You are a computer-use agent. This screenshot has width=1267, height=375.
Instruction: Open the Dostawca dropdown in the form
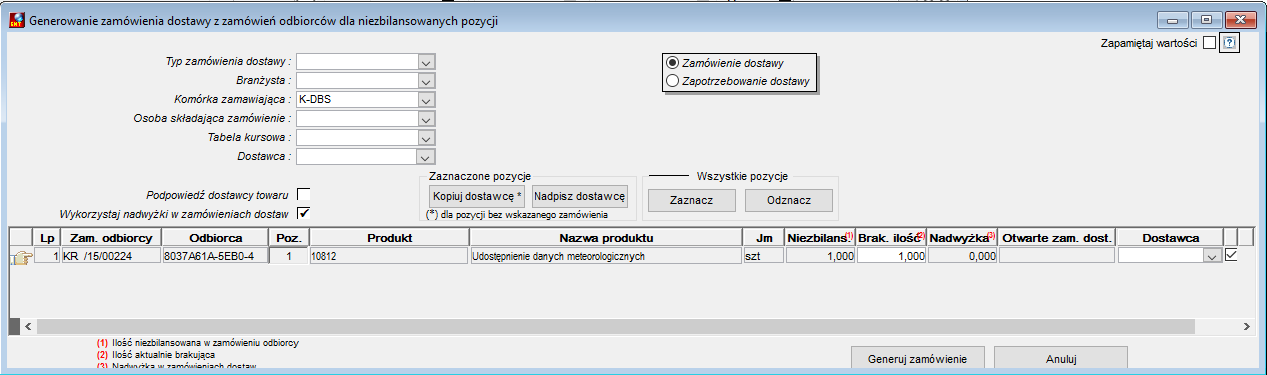pyautogui.click(x=425, y=157)
